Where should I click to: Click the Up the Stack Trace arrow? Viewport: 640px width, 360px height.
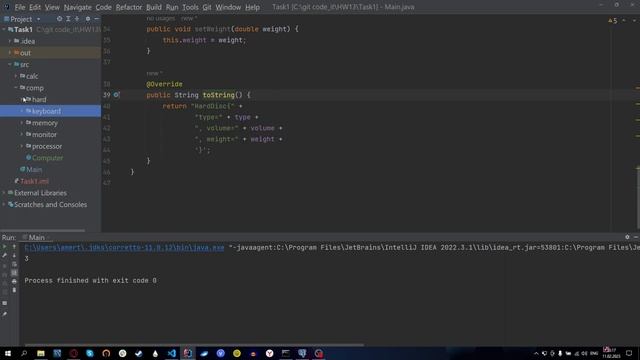coord(14,247)
